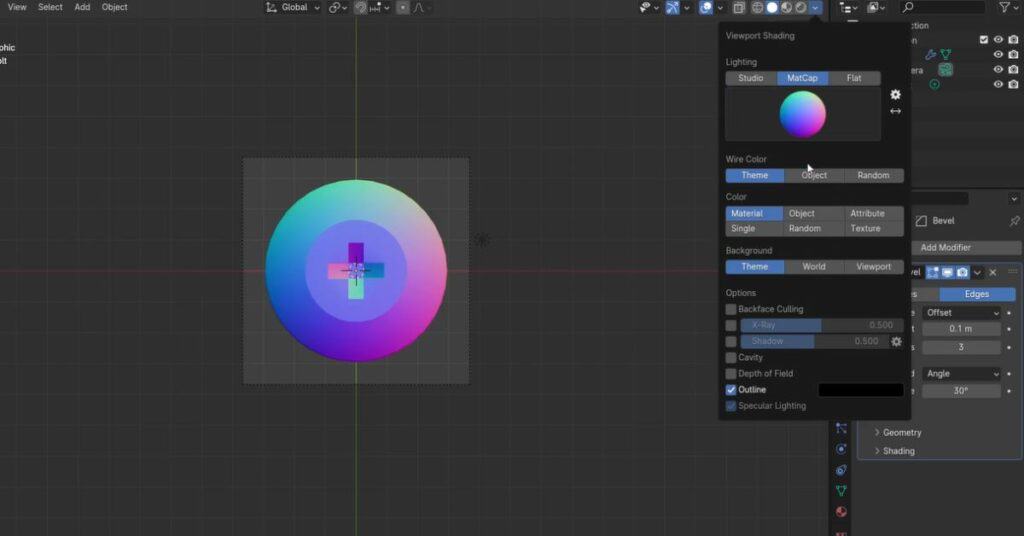Switch lighting to Studio tab

[x=751, y=78]
